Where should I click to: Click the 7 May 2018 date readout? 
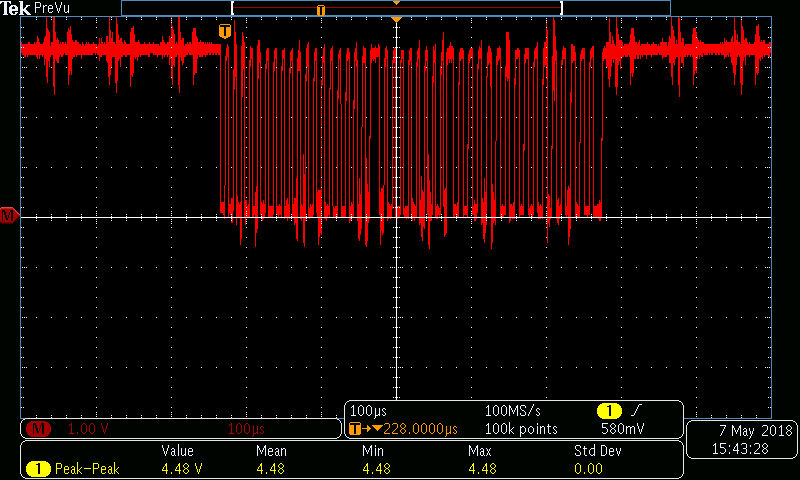pyautogui.click(x=756, y=431)
